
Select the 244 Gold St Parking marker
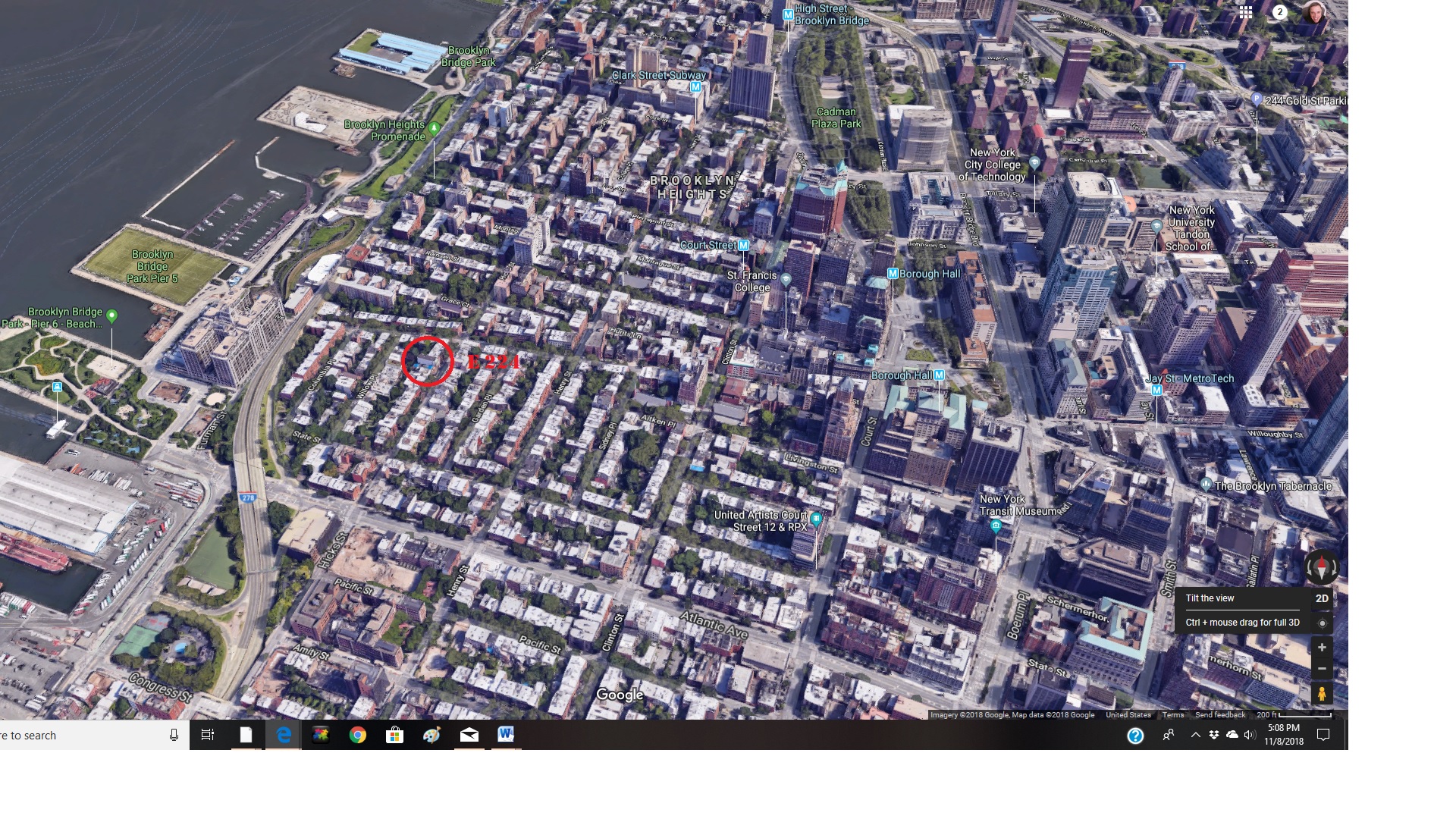(x=1257, y=99)
